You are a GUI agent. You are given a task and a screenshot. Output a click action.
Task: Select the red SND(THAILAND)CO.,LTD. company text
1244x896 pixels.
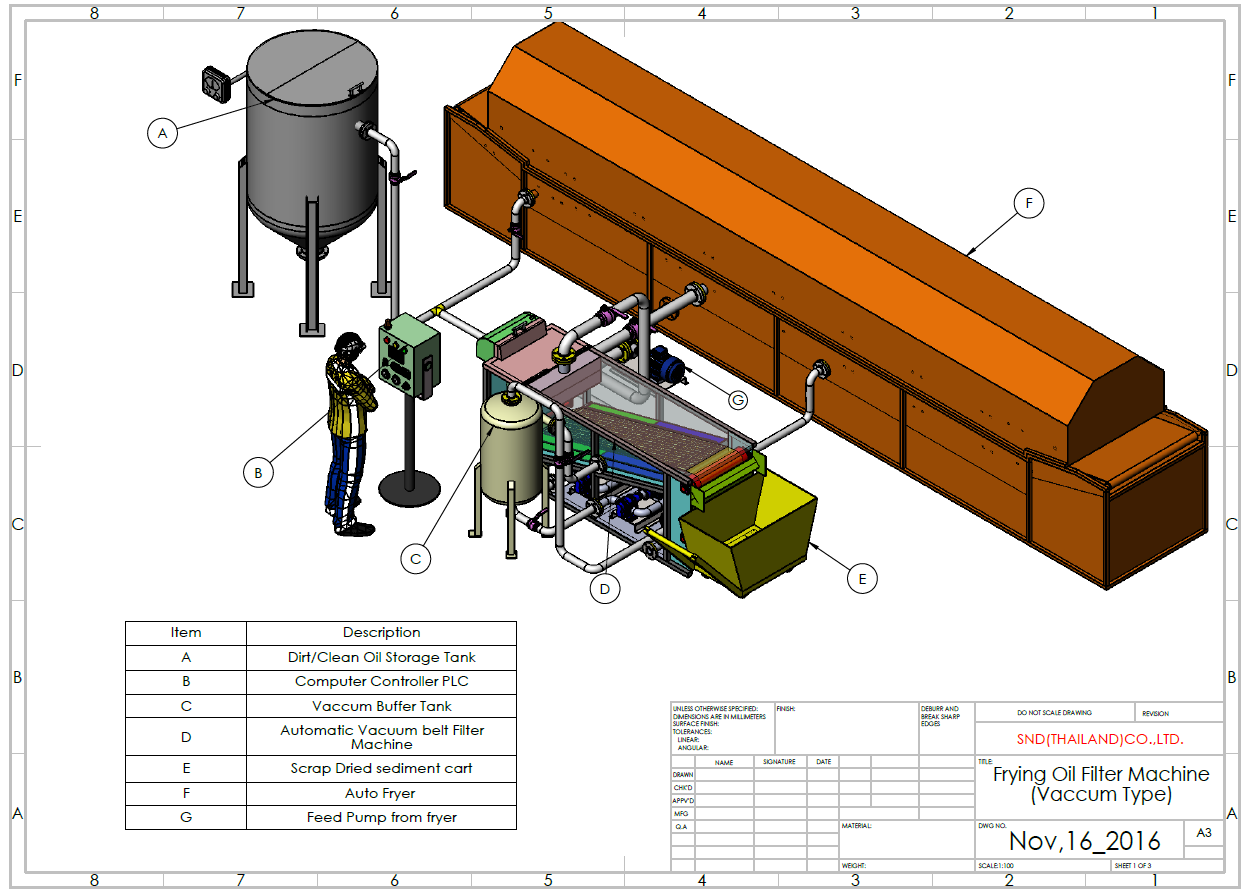tap(1099, 740)
